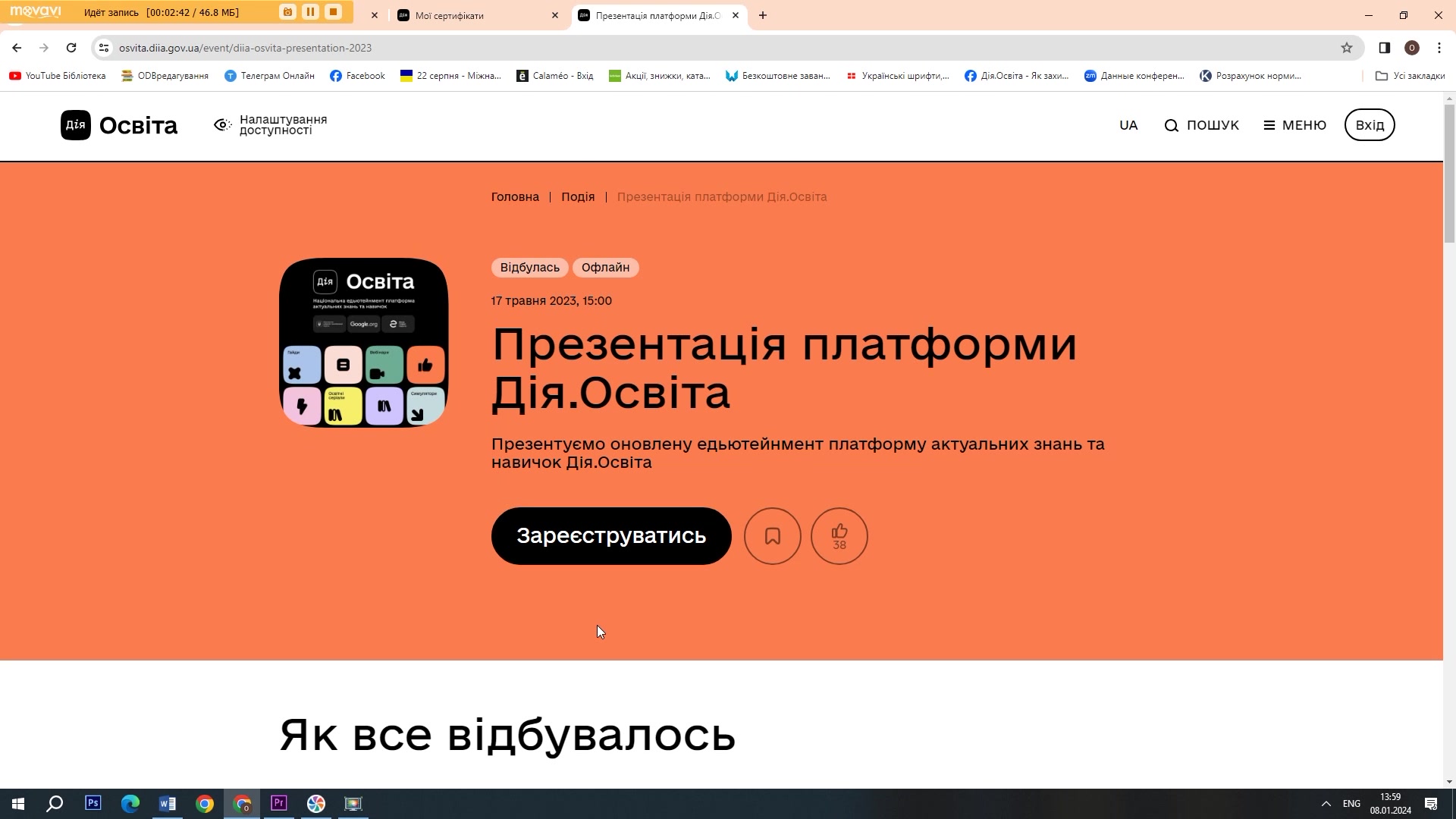The image size is (1456, 819).
Task: Open the Facebook bookmark
Action: point(358,76)
